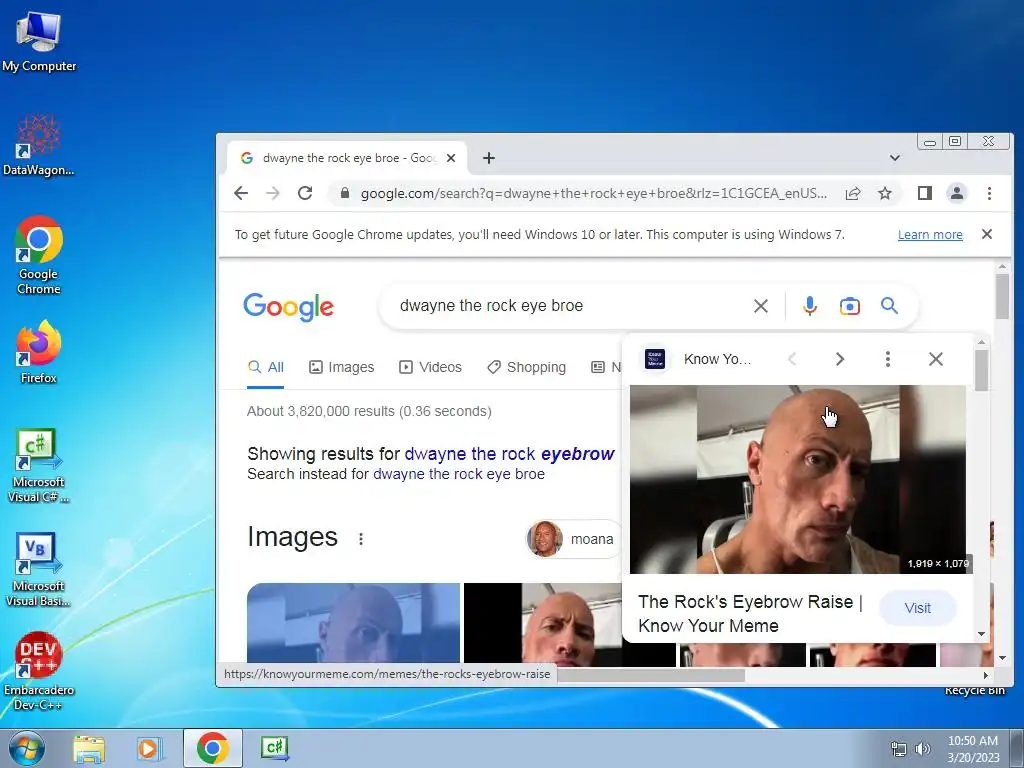Screen dimensions: 1024x768
Task: Visit the Know Your Meme page
Action: click(918, 608)
